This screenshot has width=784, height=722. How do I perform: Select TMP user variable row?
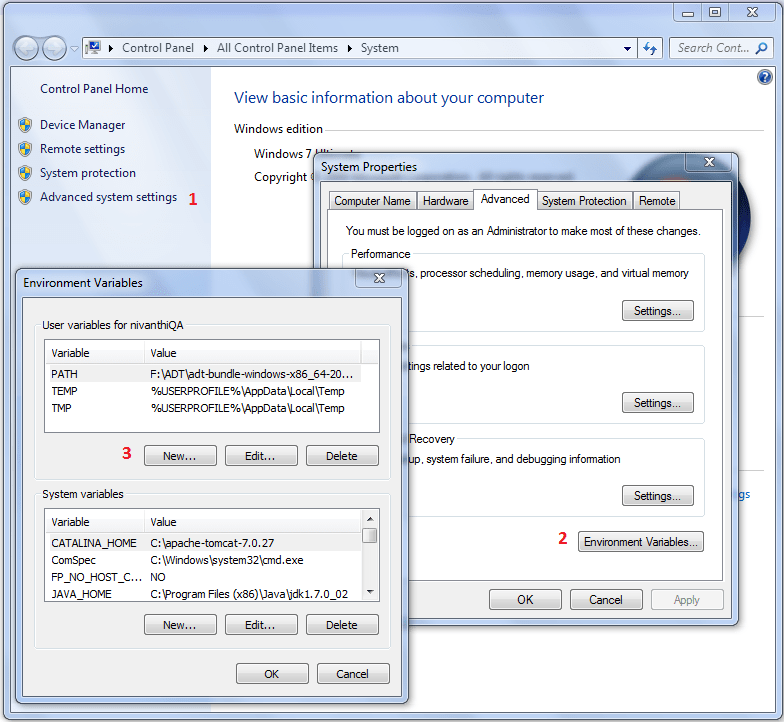click(205, 408)
